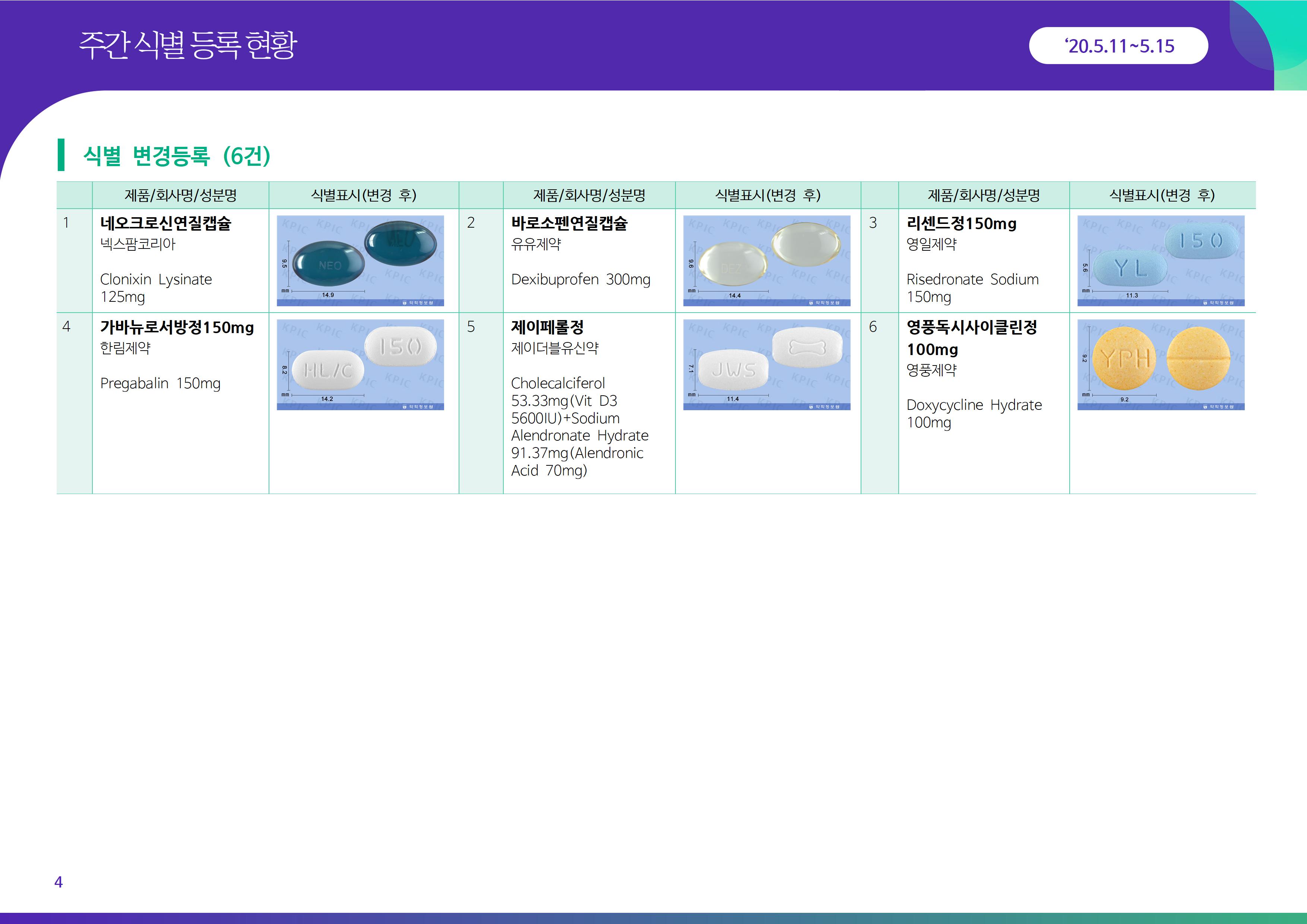This screenshot has height=924, width=1307.
Task: Click the Dexibuprofen 300mg ingredient text
Action: tap(580, 279)
